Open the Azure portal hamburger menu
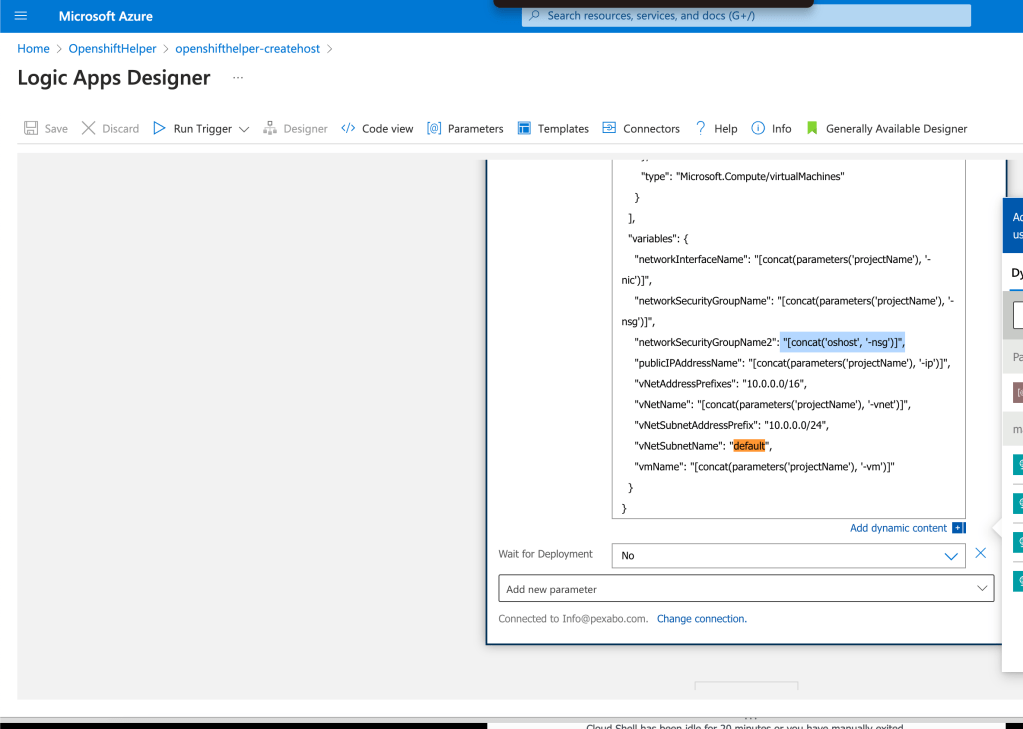 pyautogui.click(x=21, y=16)
